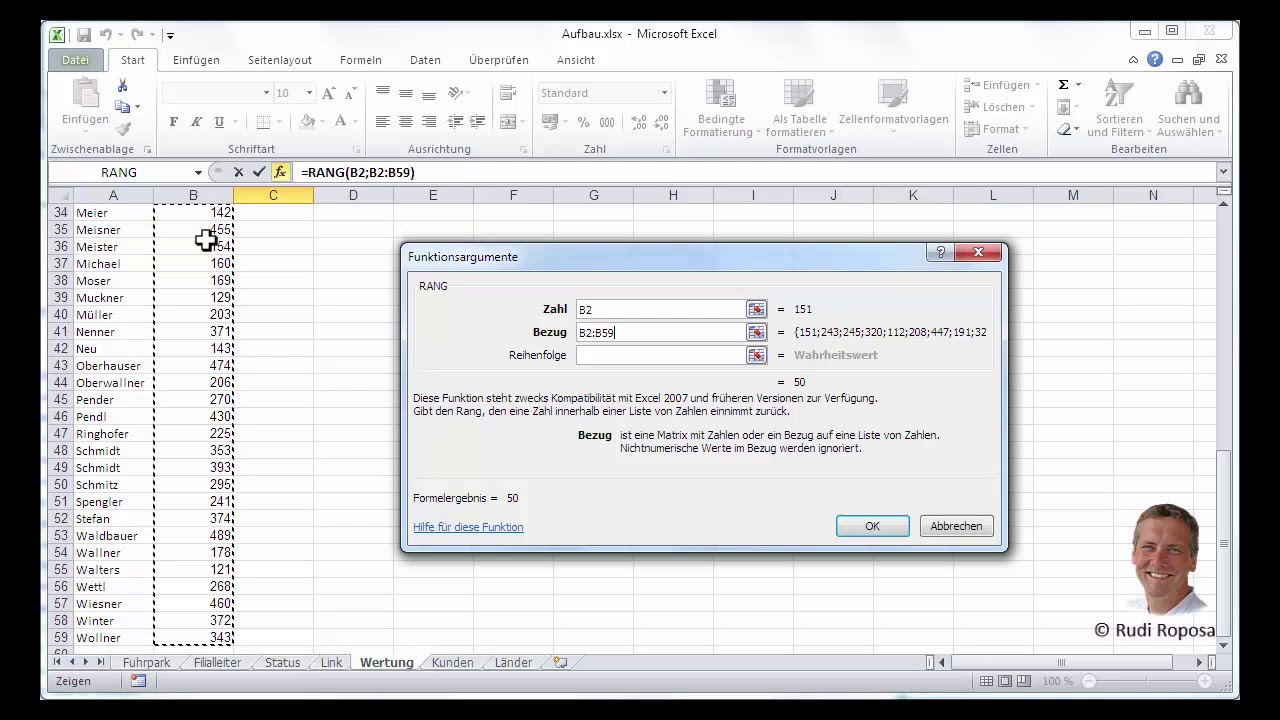The width and height of the screenshot is (1280, 720).
Task: Click the fill color bucket icon
Action: (308, 122)
